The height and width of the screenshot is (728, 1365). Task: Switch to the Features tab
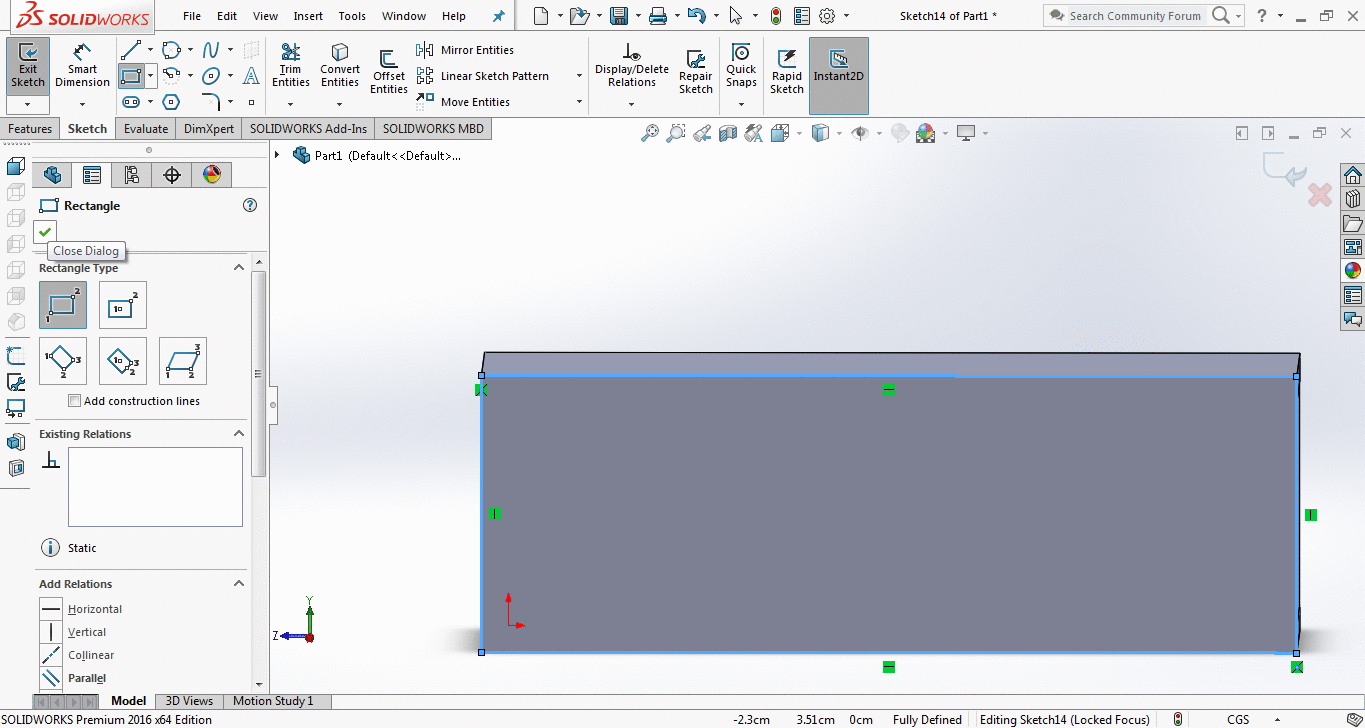(x=30, y=129)
